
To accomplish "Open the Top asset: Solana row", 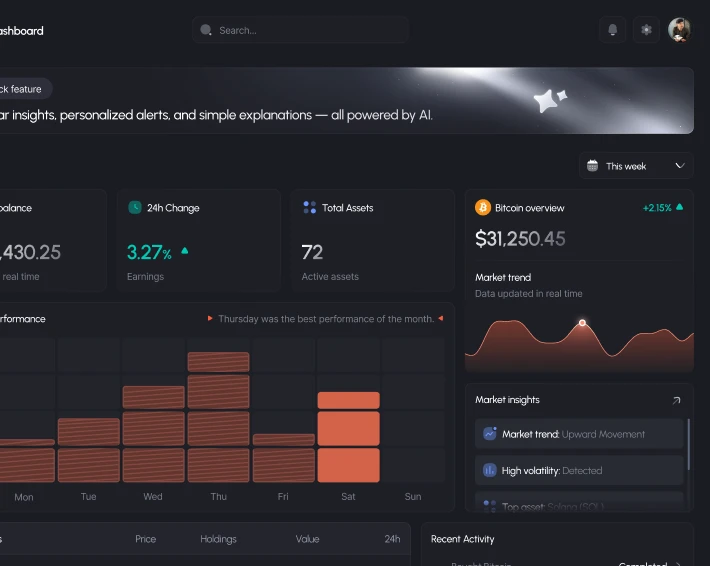I will (x=579, y=502).
